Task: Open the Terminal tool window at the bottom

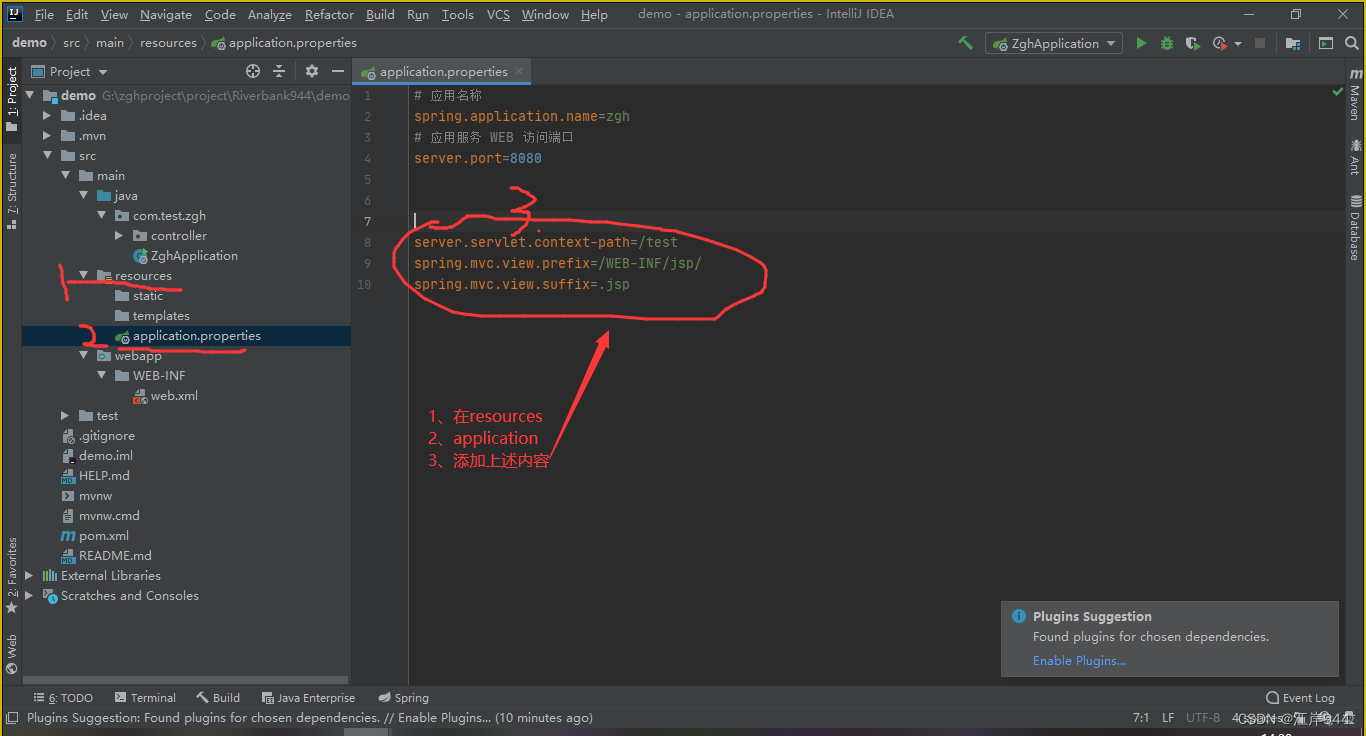Action: point(145,697)
